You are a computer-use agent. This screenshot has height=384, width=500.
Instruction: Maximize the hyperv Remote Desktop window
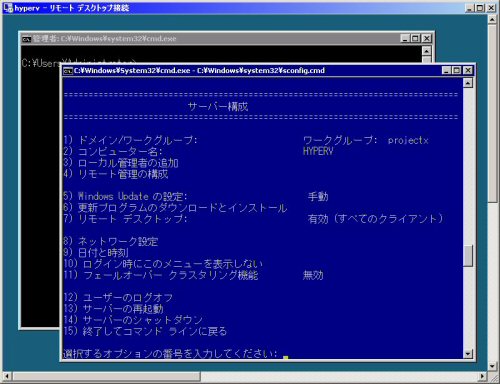[480, 8]
